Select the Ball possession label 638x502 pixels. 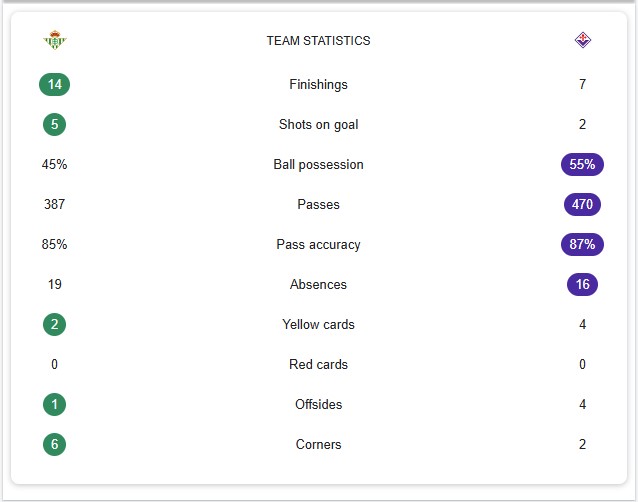click(319, 165)
